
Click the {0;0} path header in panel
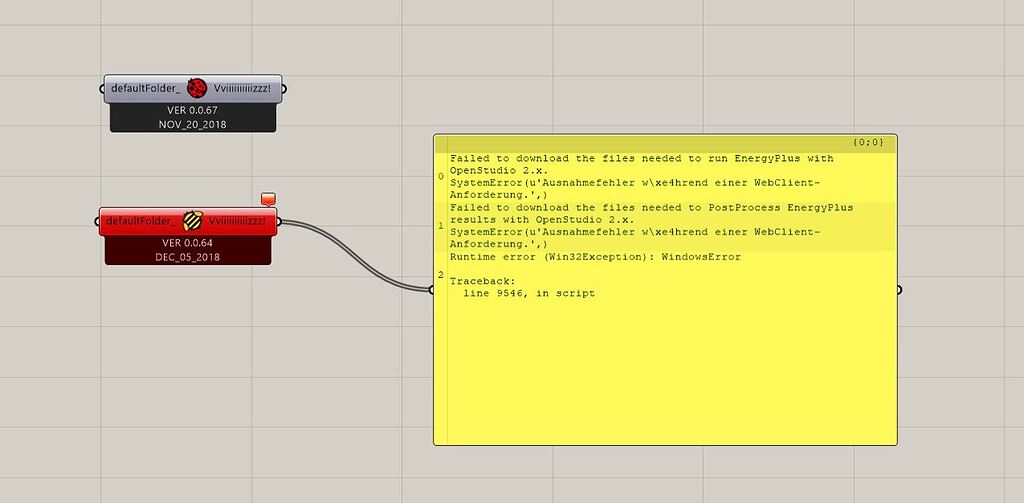[868, 143]
